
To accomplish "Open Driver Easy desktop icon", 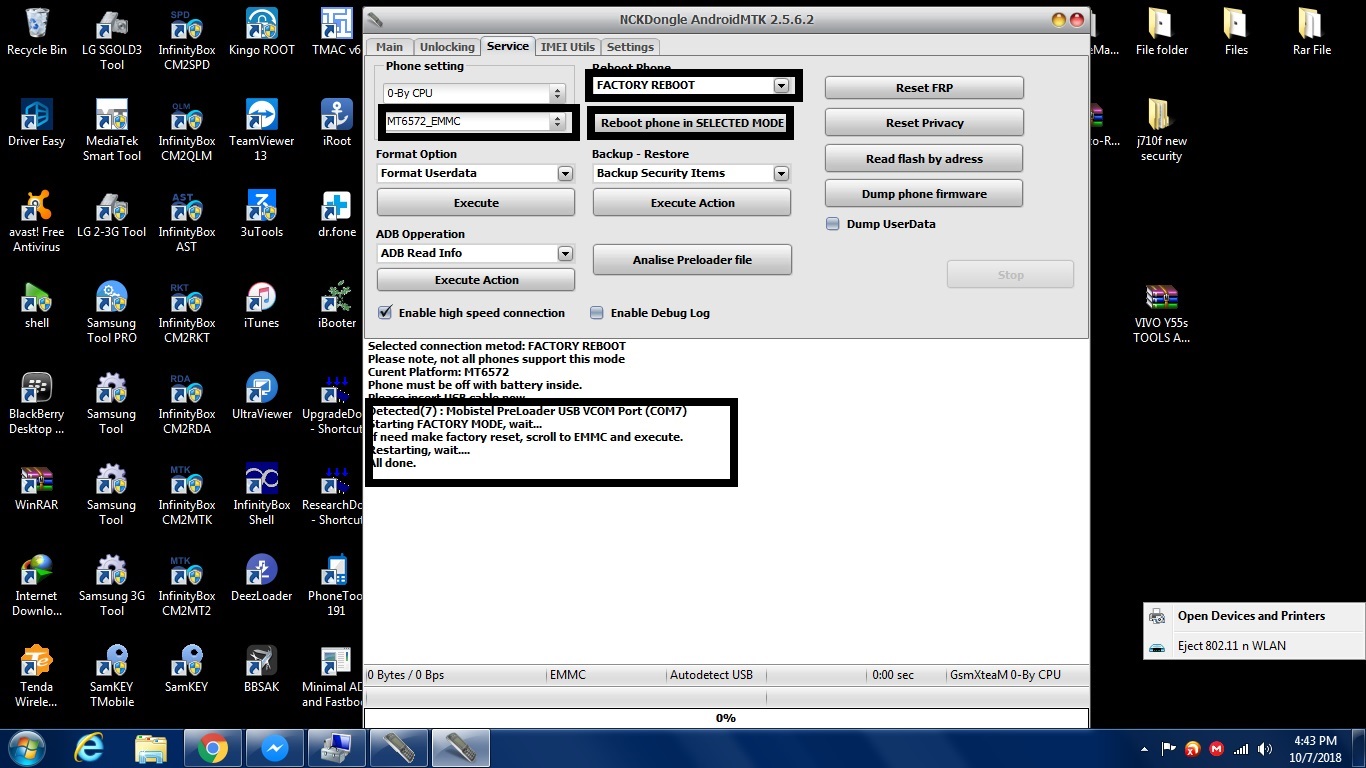I will pos(37,123).
